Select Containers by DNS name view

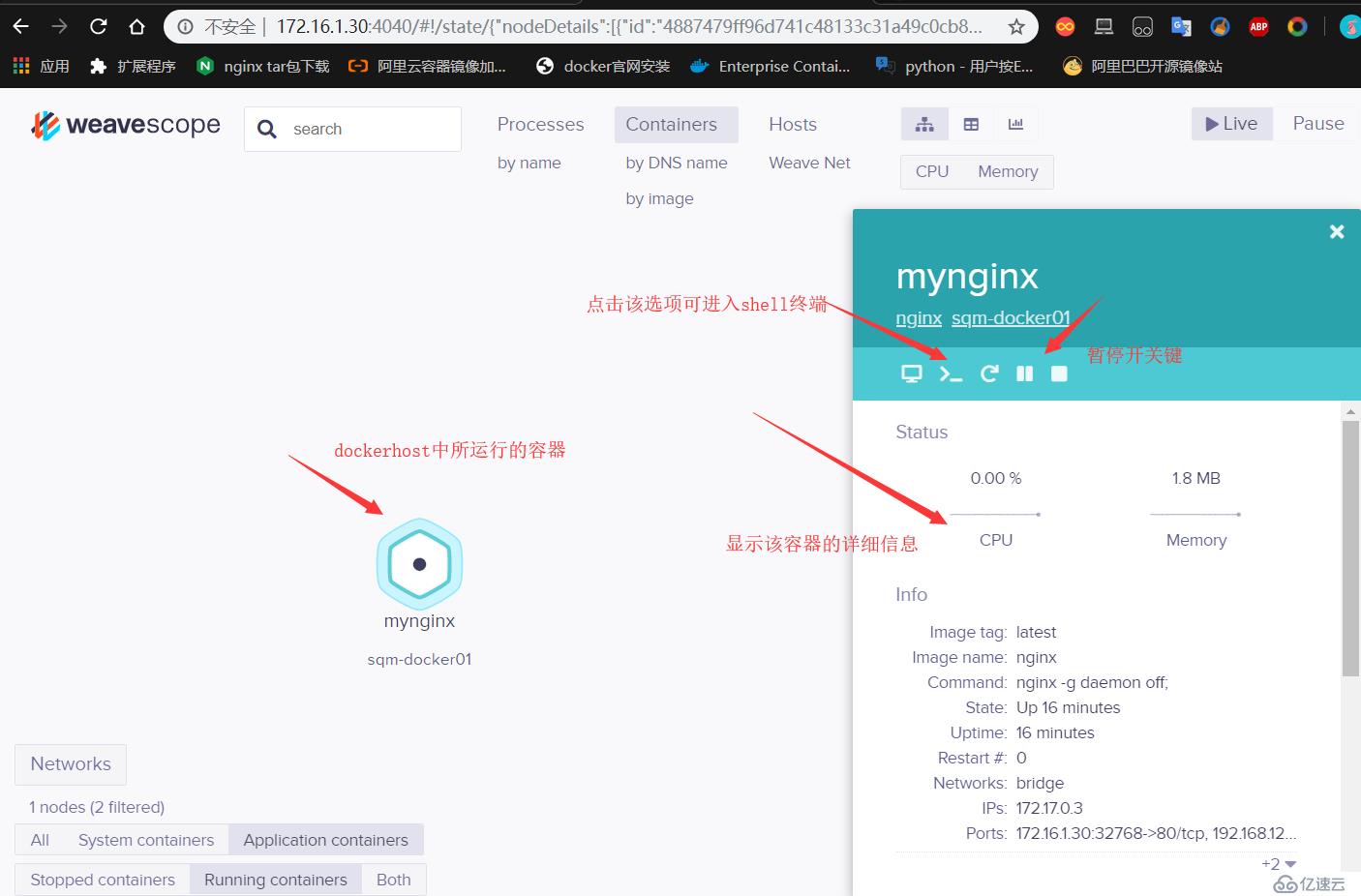point(677,163)
